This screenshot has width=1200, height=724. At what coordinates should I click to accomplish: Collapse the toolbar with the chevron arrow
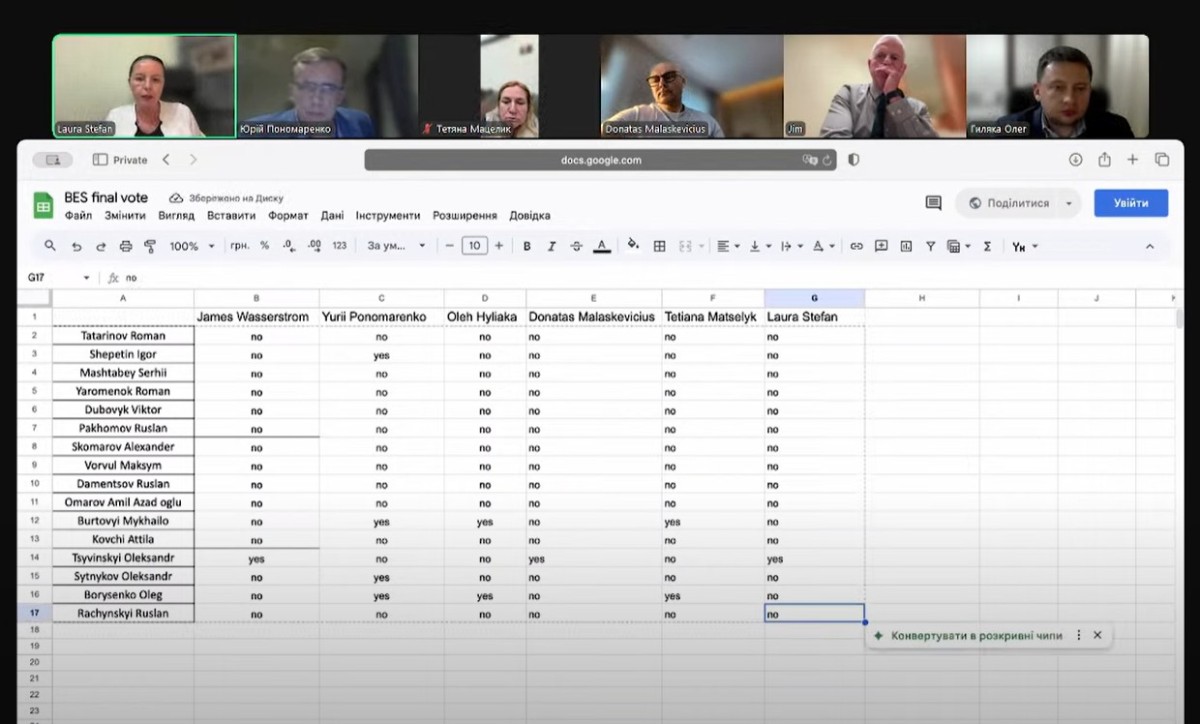point(1150,246)
